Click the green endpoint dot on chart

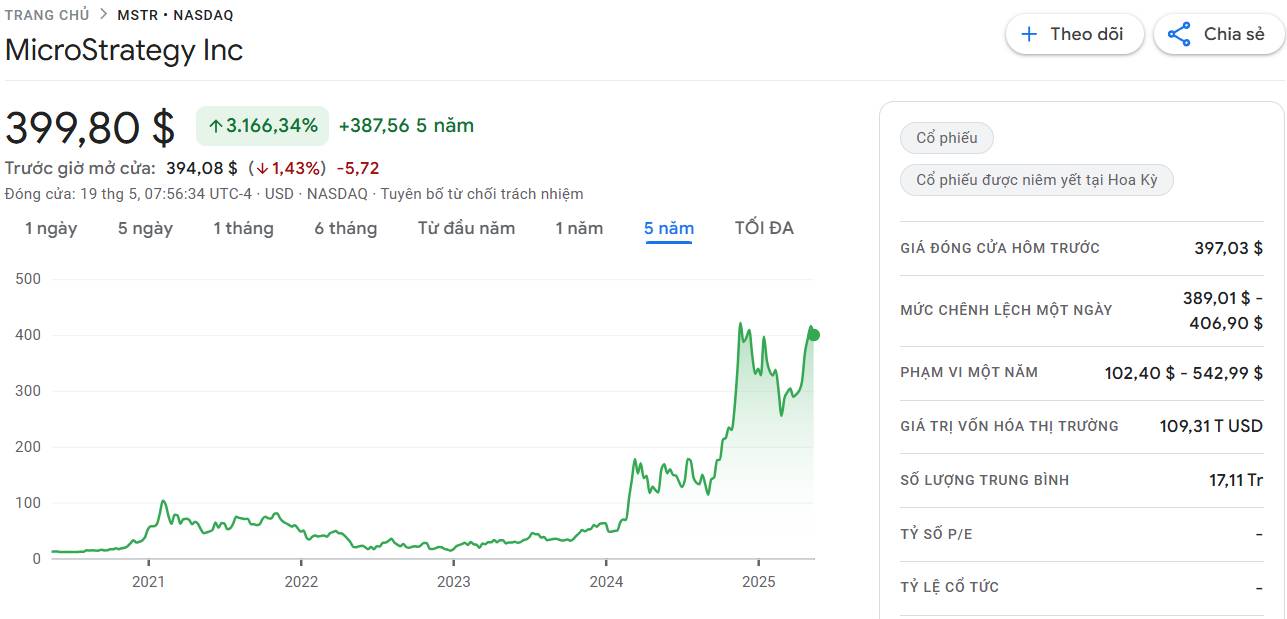pyautogui.click(x=813, y=335)
